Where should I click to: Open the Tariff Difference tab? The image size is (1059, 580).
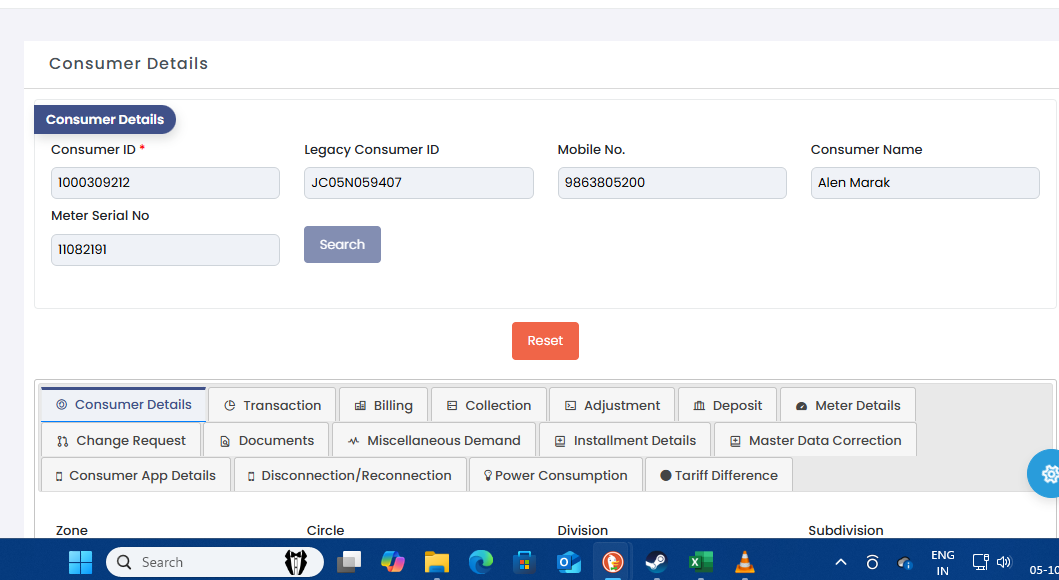[x=719, y=475]
